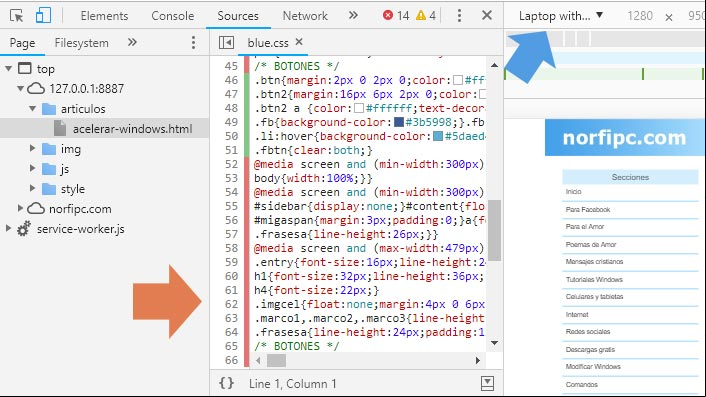Open the Inicio link in Secciones

point(573,191)
